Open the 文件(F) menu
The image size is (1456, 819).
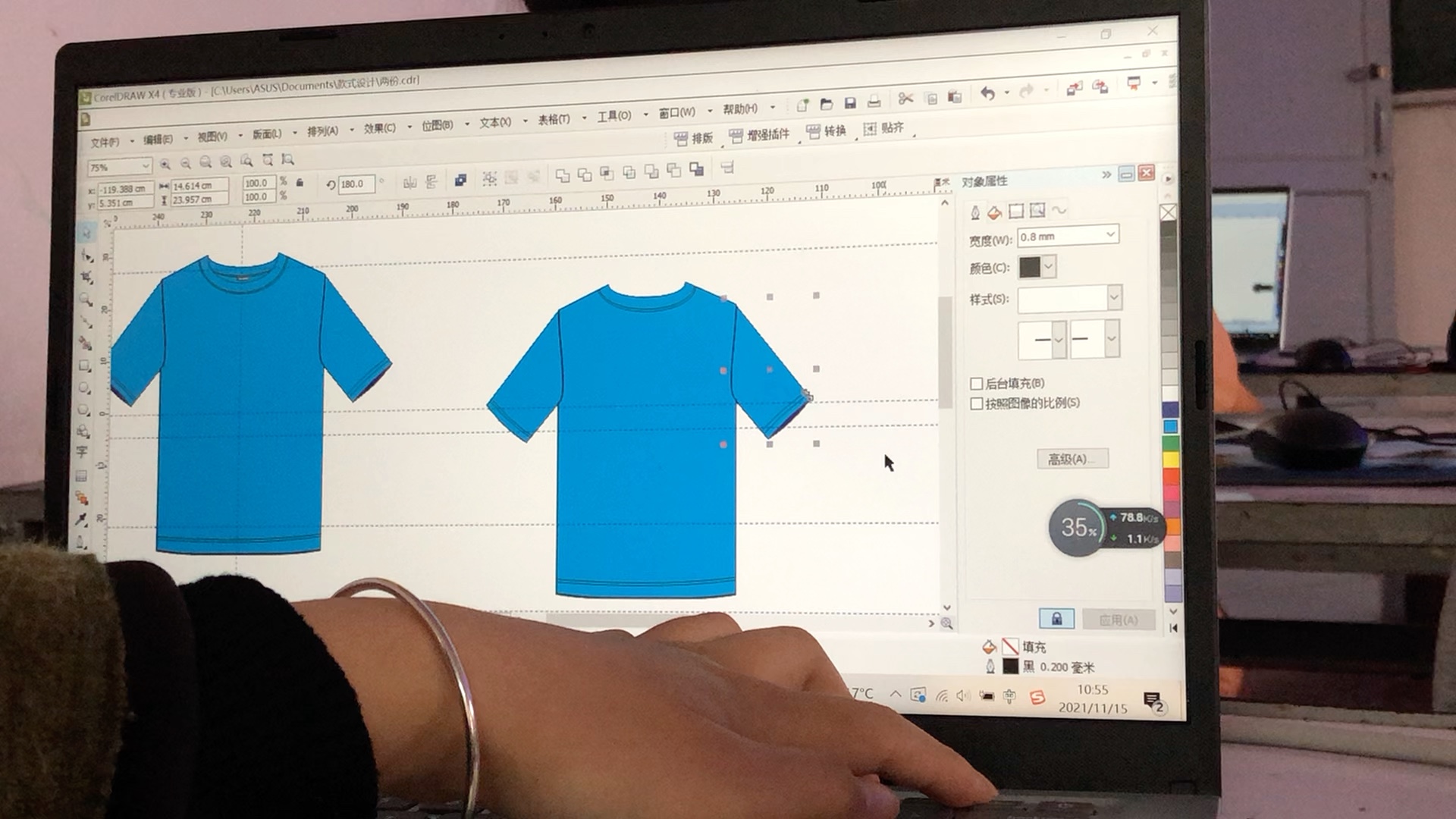tap(105, 142)
